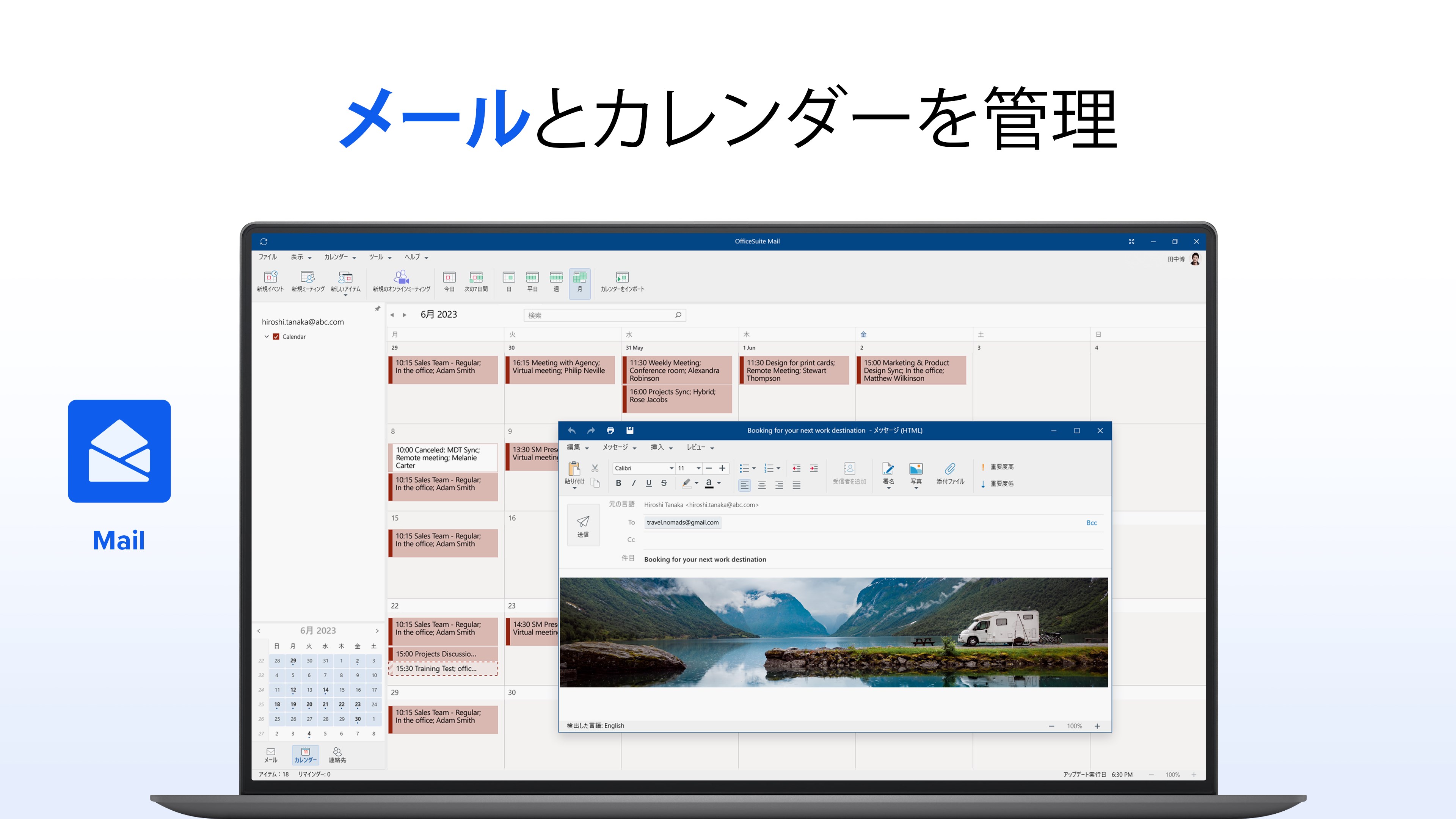
Task: Send the email with 送信 button
Action: point(583,526)
